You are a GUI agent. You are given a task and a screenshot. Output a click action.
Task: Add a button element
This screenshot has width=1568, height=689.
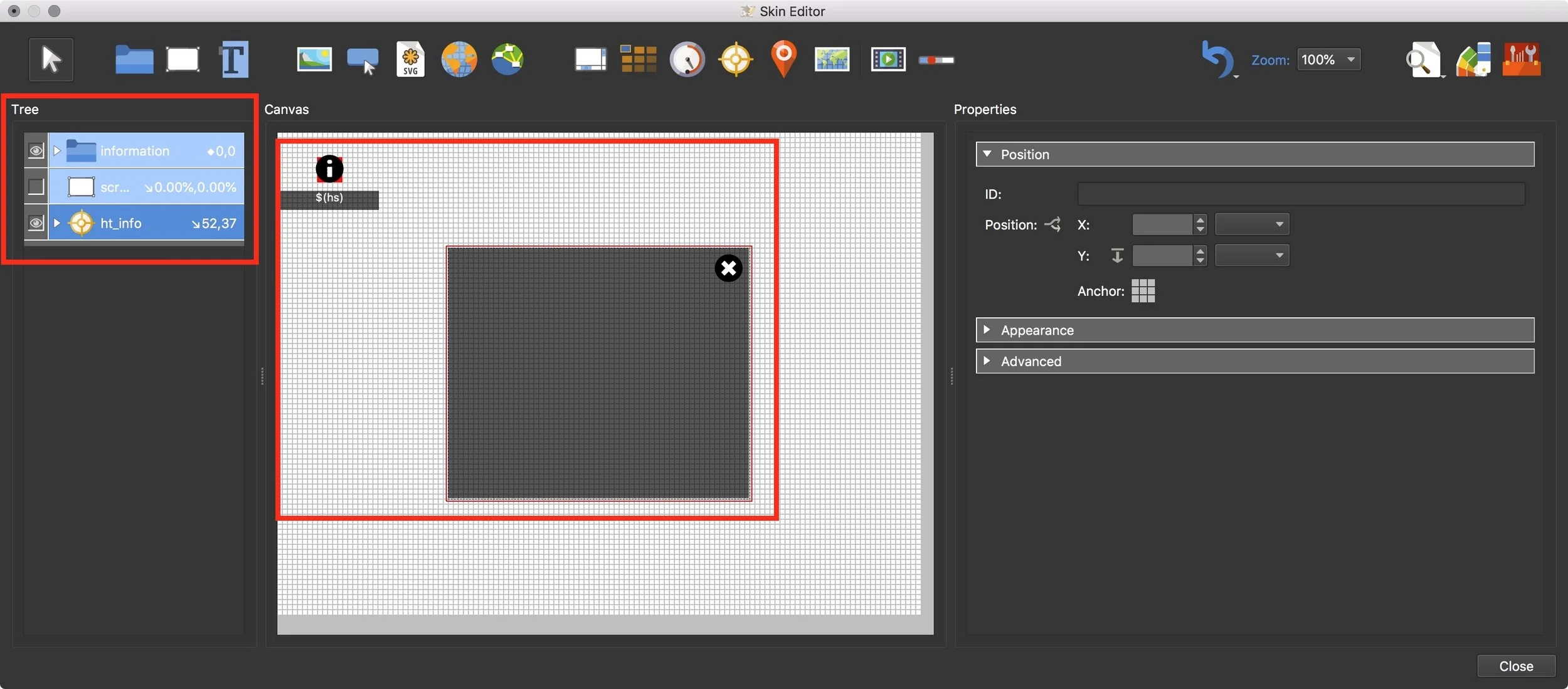pos(363,61)
